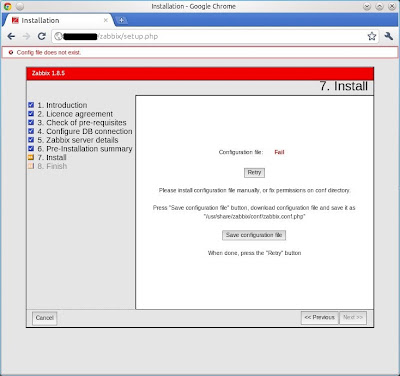Toggle the 4. Configure DB connection checkbox
This screenshot has width=400, height=376.
pos(31,131)
